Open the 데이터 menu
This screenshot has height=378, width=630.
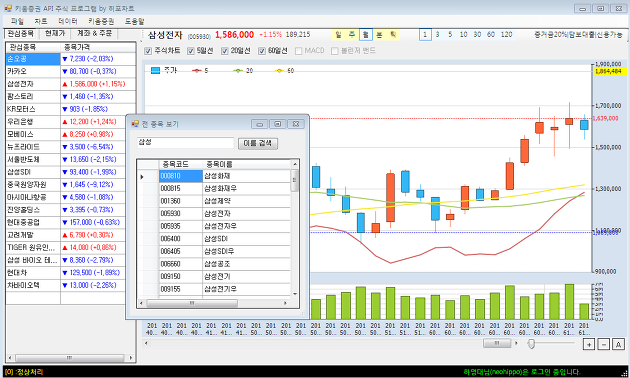tap(68, 21)
